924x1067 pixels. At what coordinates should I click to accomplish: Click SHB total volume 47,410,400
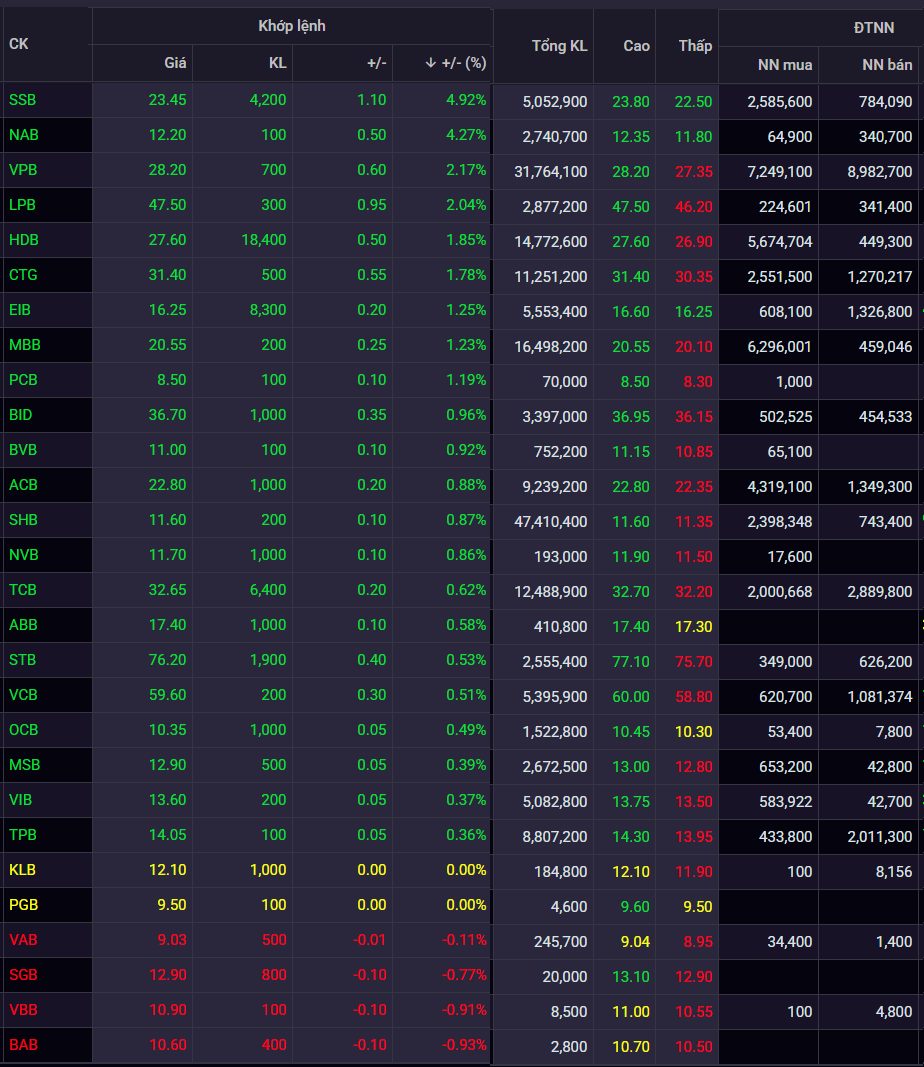[x=550, y=522]
